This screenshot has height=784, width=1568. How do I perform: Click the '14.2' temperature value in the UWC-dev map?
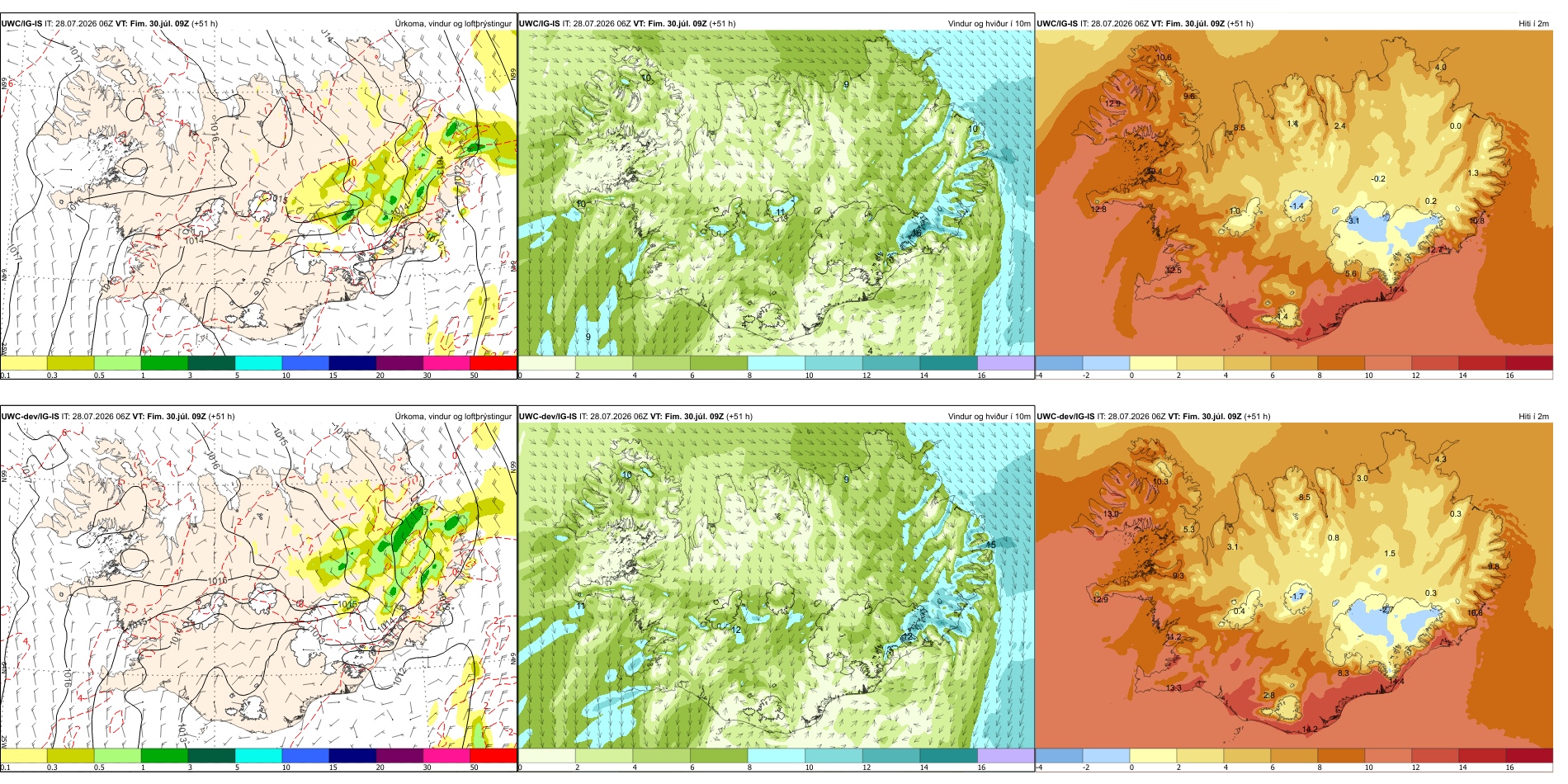coord(1310,729)
